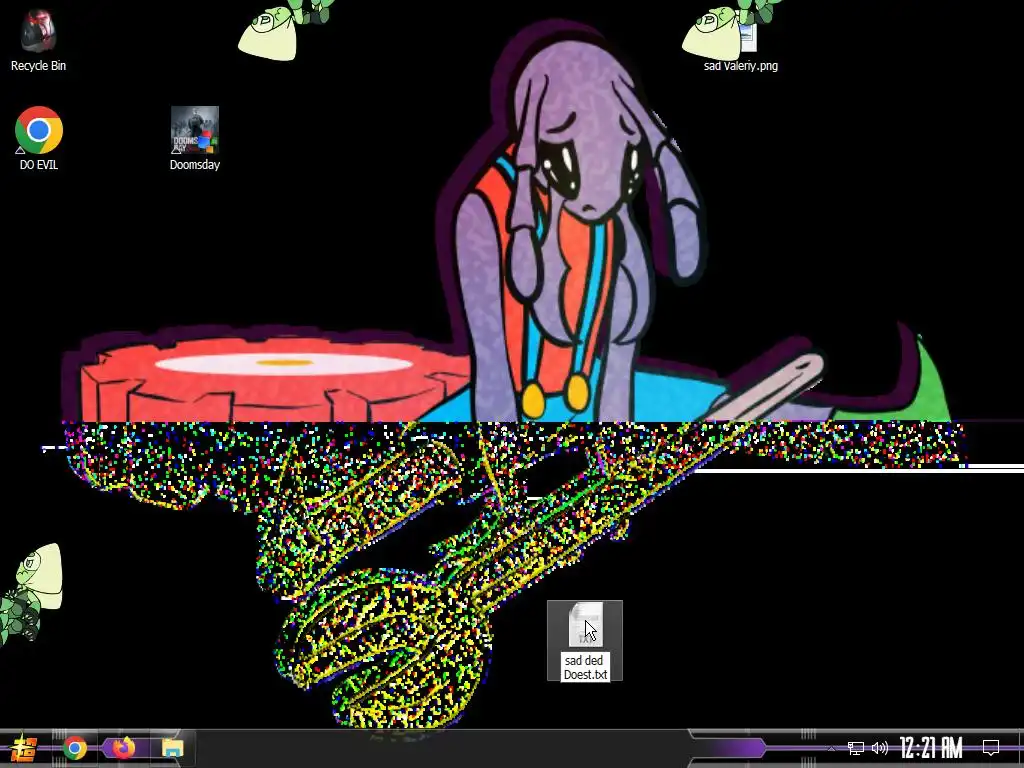Click the 'Recycle Bin' label text
The height and width of the screenshot is (768, 1024).
(x=38, y=65)
